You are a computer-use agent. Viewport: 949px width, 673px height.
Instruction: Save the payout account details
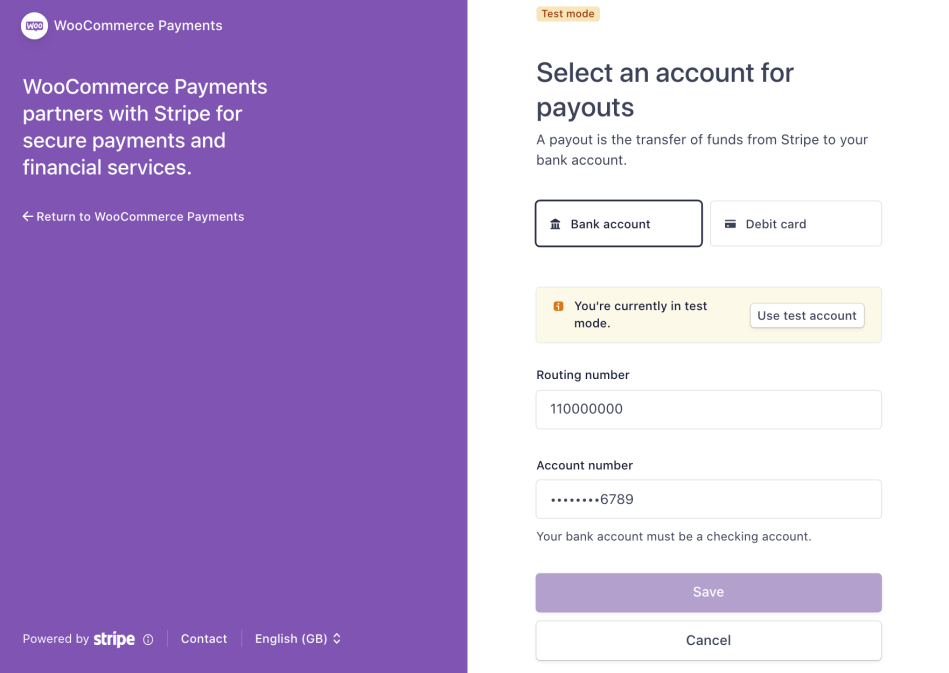pyautogui.click(x=708, y=592)
